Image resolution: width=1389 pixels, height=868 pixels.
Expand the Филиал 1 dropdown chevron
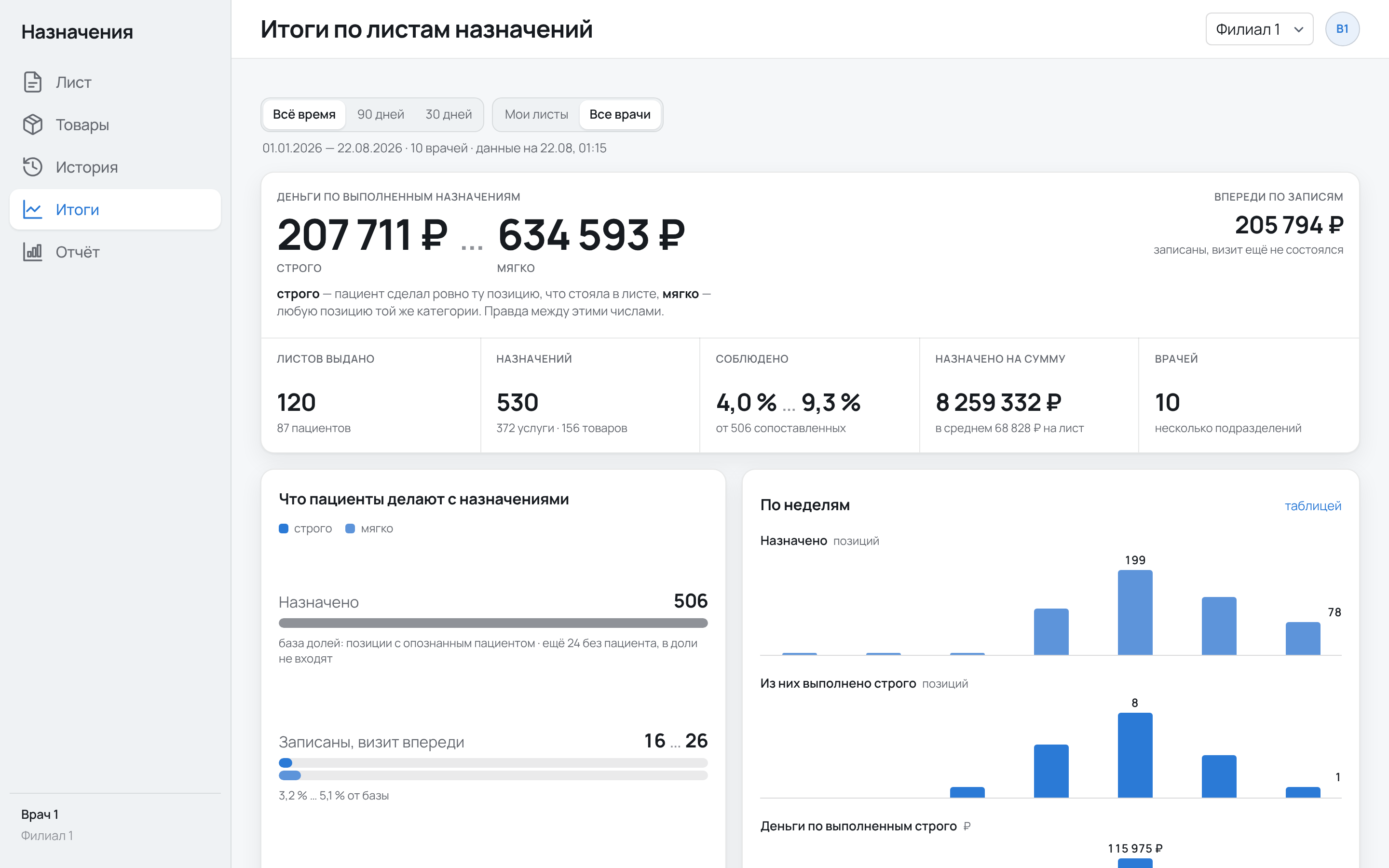point(1298,29)
